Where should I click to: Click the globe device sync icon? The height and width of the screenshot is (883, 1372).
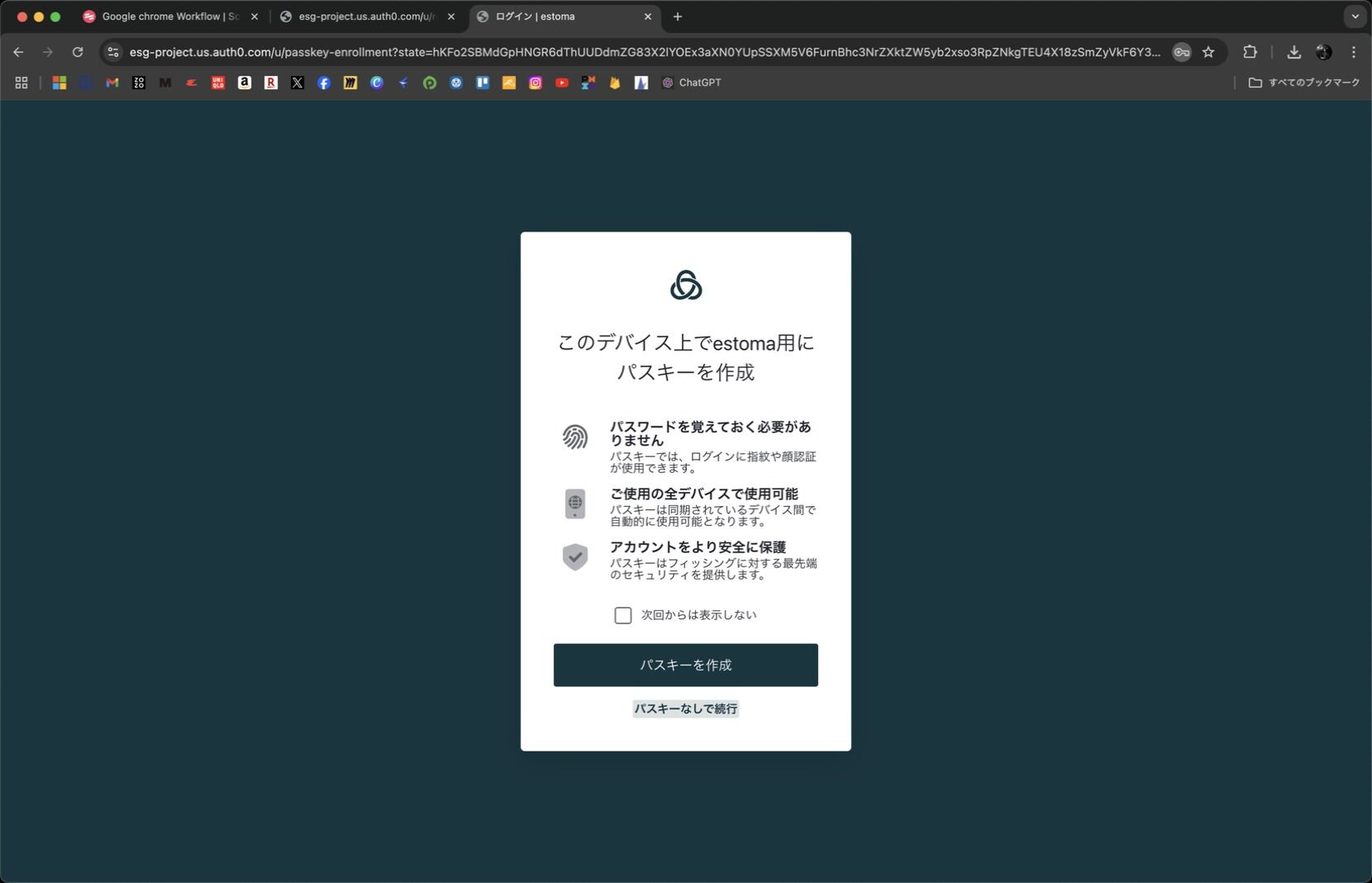(575, 504)
